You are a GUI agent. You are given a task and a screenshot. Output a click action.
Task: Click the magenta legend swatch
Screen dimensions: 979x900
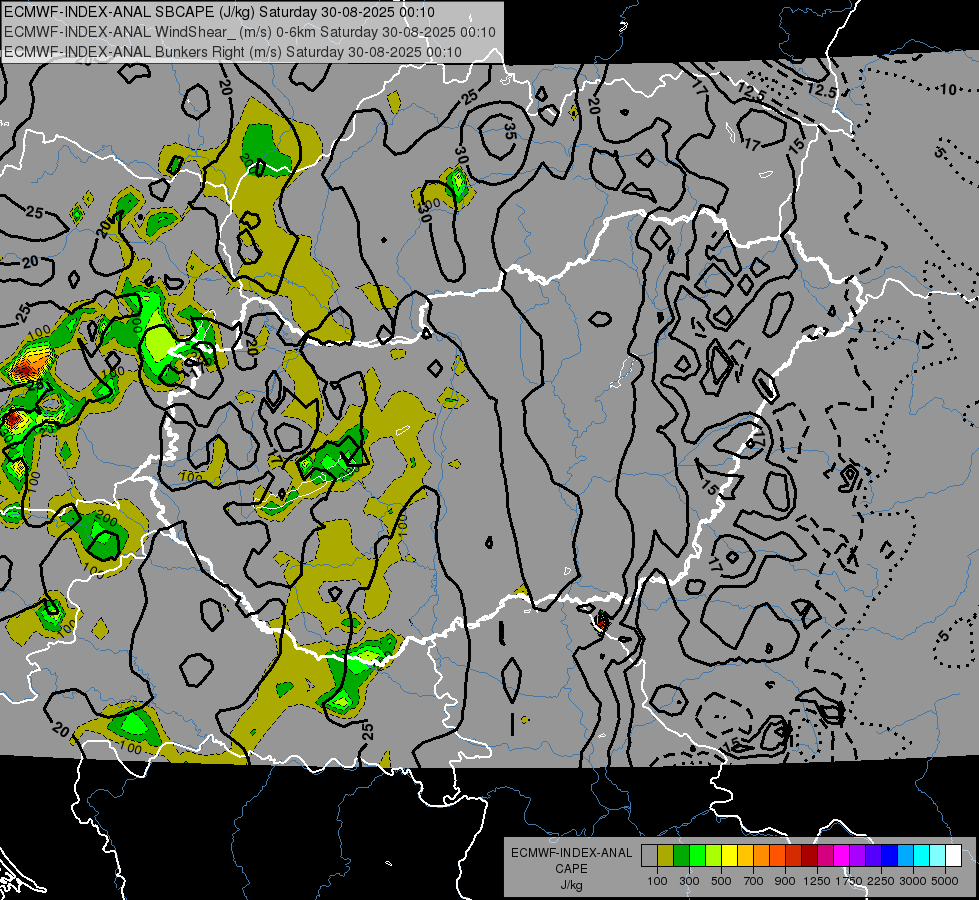click(x=842, y=856)
